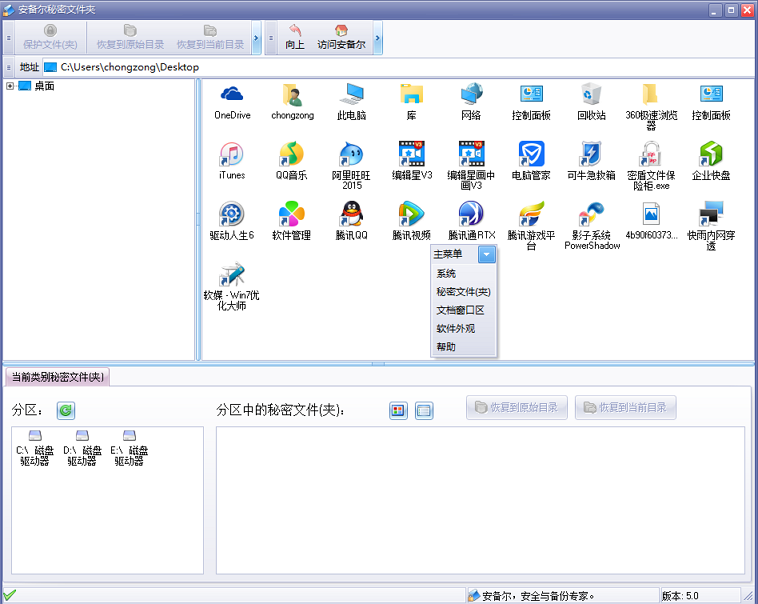Select the C:\ 磁盘驱动器 drive
The image size is (758, 604).
35,448
